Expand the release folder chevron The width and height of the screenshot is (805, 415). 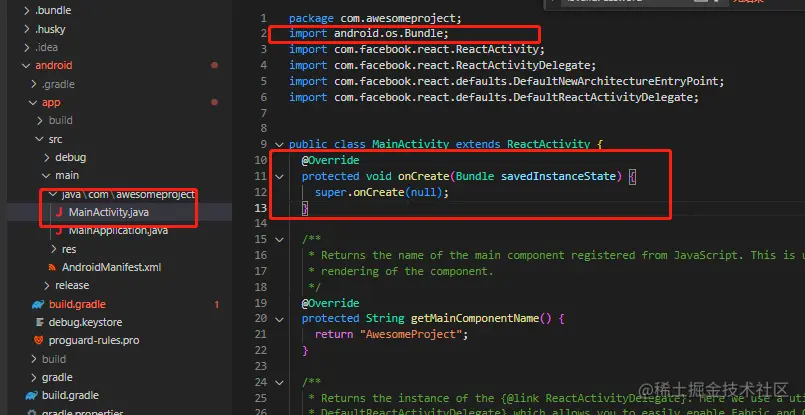pyautogui.click(x=47, y=286)
